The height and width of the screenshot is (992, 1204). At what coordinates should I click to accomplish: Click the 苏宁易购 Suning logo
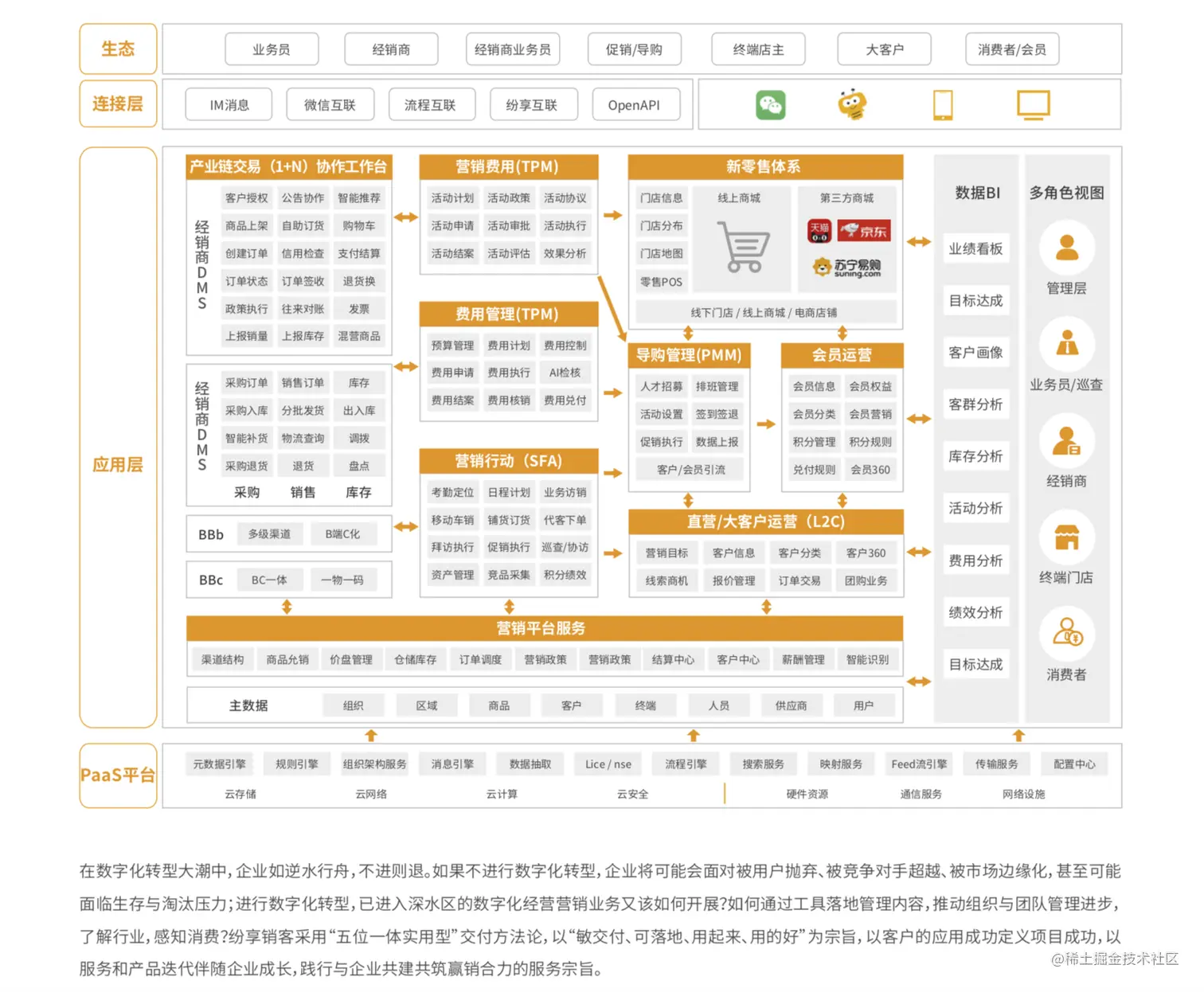click(847, 267)
